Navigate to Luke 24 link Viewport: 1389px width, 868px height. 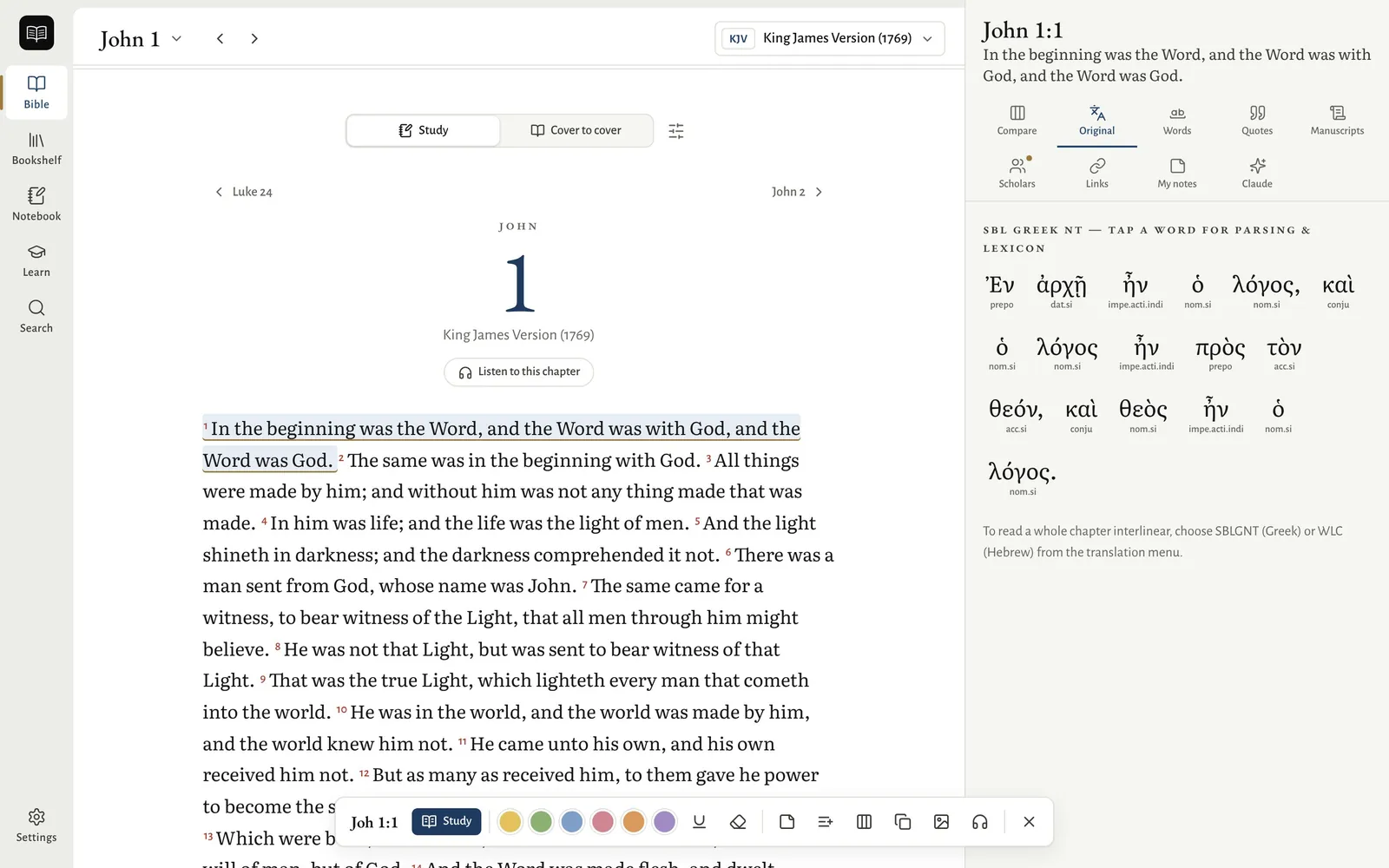pos(244,192)
